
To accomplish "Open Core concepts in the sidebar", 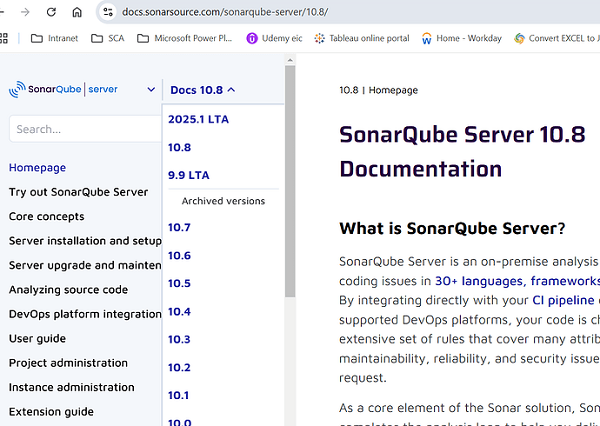I will click(47, 217).
